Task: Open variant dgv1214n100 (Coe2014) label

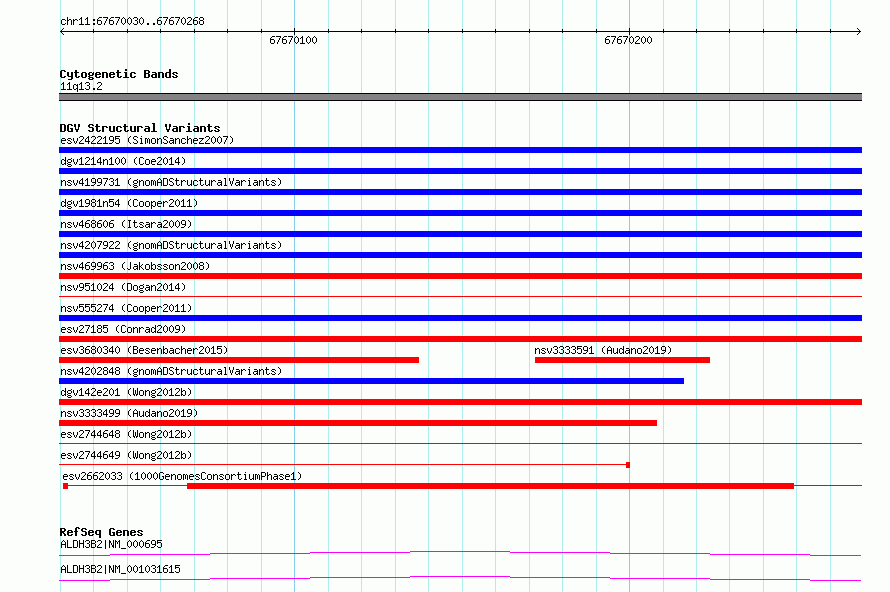Action: [123, 161]
